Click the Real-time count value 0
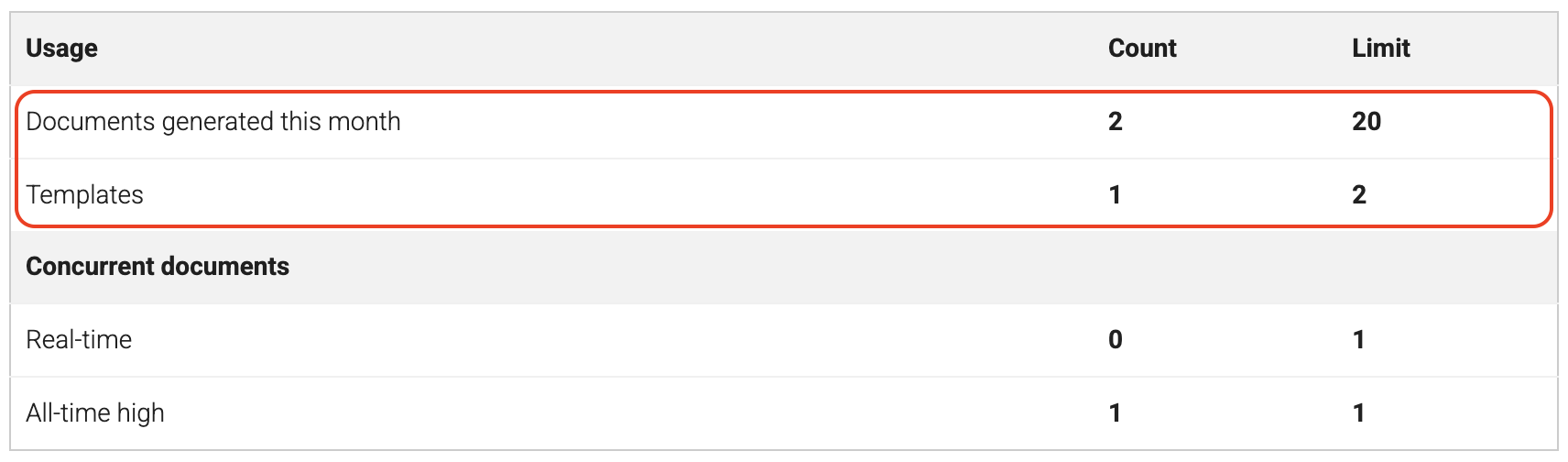 point(1115,340)
